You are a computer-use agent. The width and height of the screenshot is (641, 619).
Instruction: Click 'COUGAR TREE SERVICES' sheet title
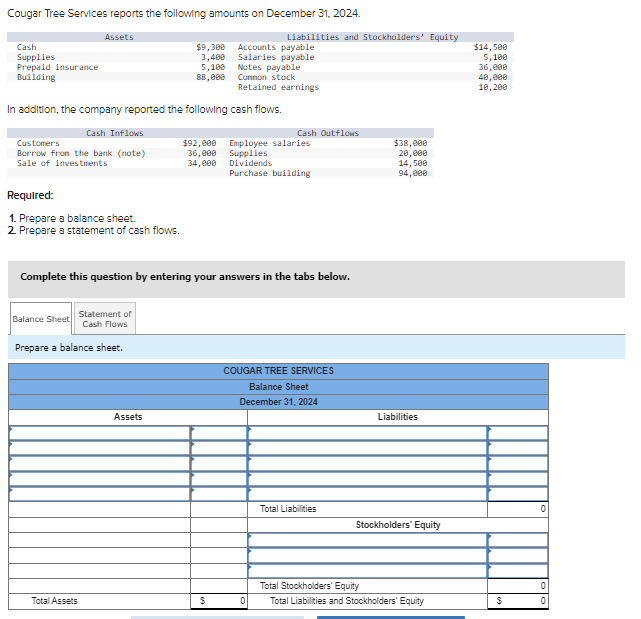[278, 371]
